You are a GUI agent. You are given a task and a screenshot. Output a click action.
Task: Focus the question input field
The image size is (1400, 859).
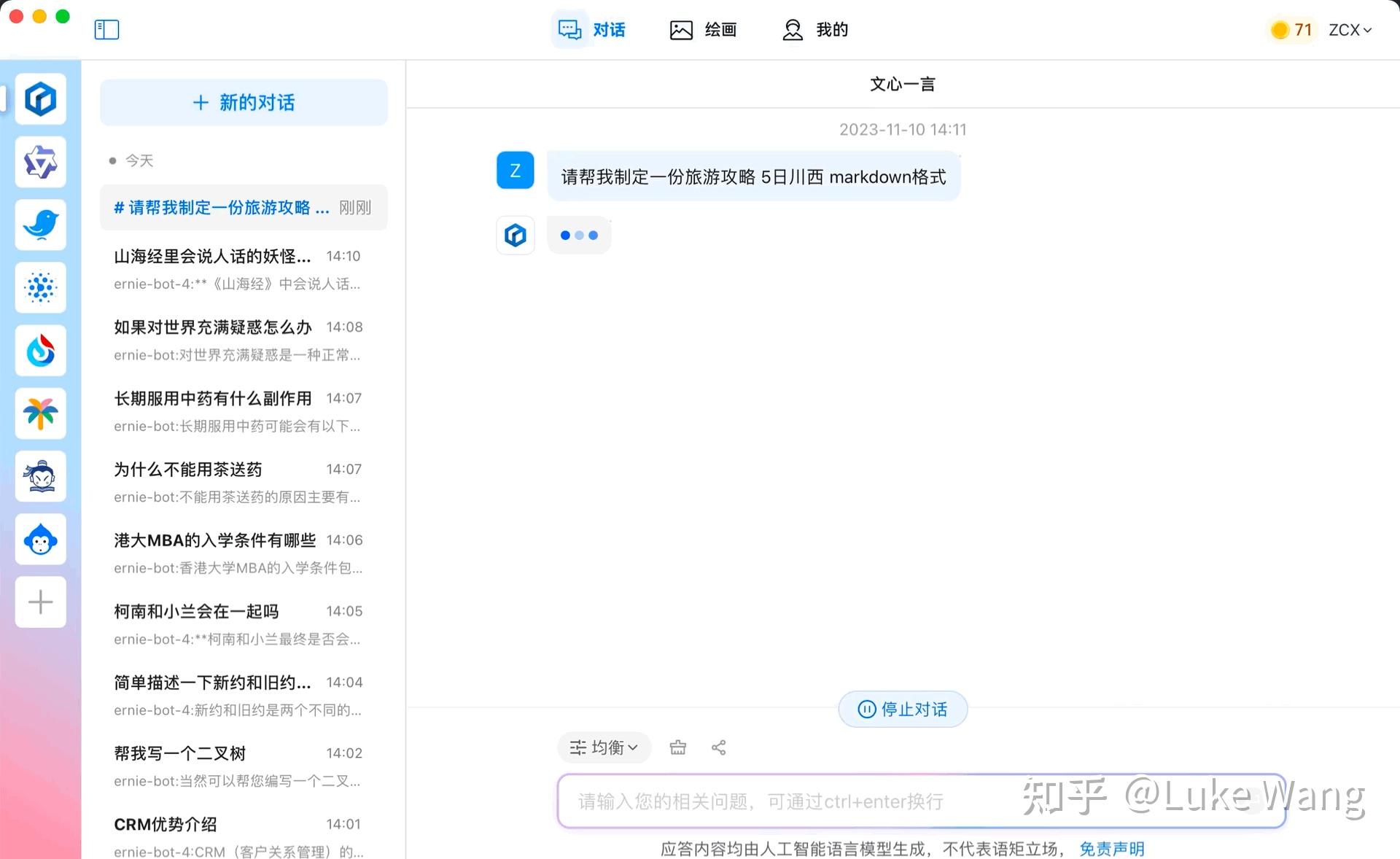(x=921, y=801)
